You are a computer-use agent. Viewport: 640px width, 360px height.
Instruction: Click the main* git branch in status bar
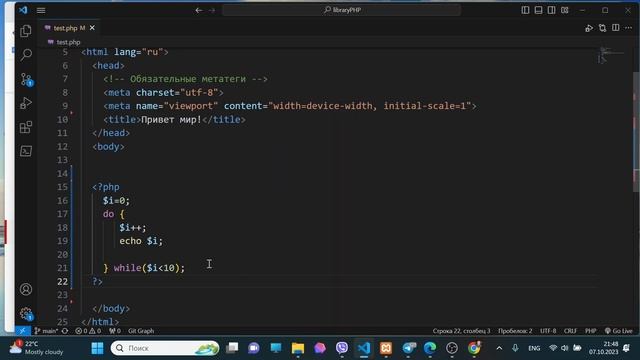tap(46, 331)
